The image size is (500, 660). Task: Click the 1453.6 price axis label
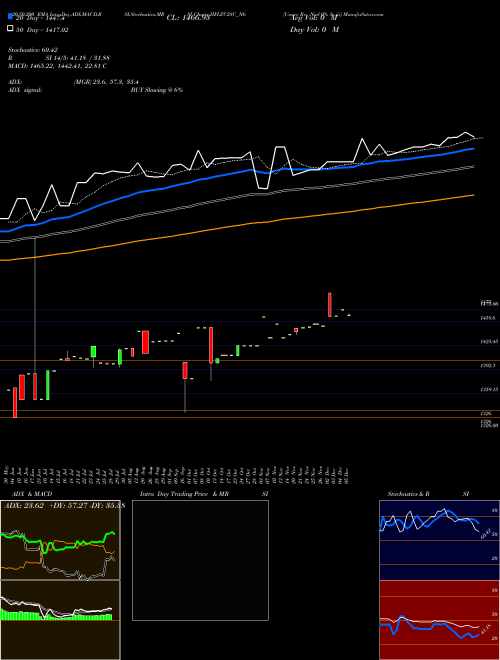point(490,319)
